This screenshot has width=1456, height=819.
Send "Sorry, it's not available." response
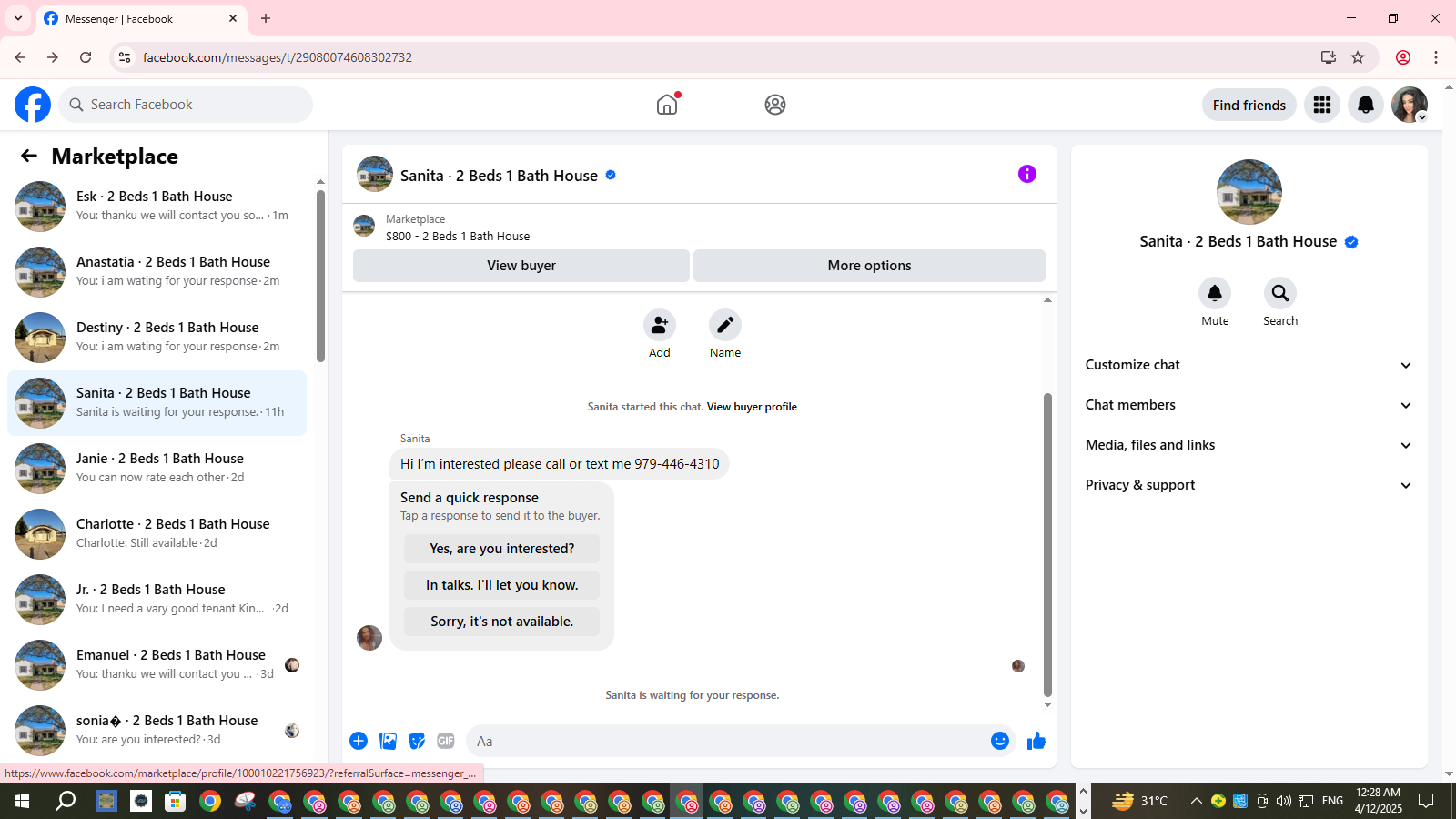click(502, 622)
